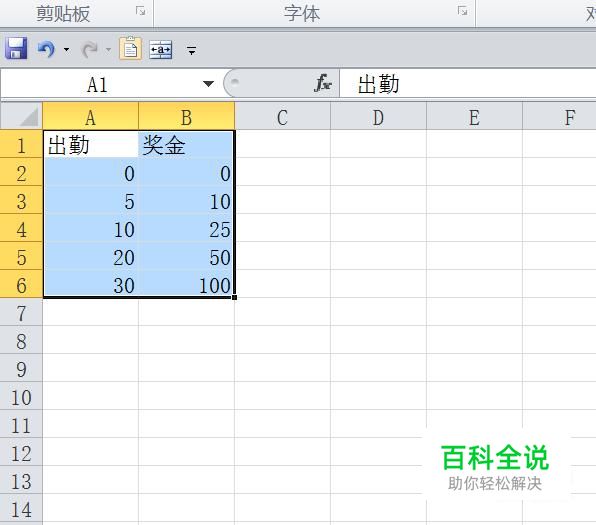Select row 14 header

point(21,508)
